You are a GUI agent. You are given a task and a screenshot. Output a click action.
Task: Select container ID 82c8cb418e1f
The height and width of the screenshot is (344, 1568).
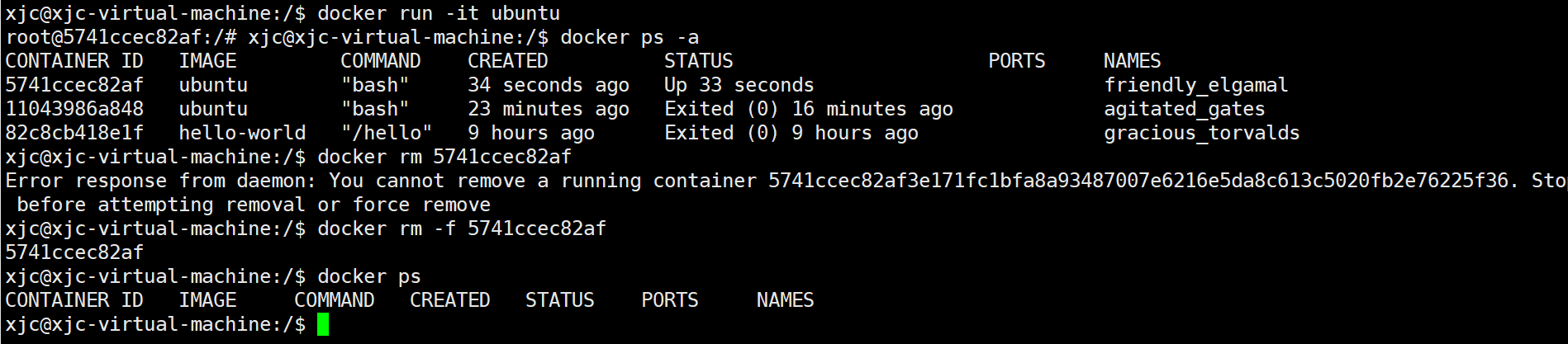74,133
